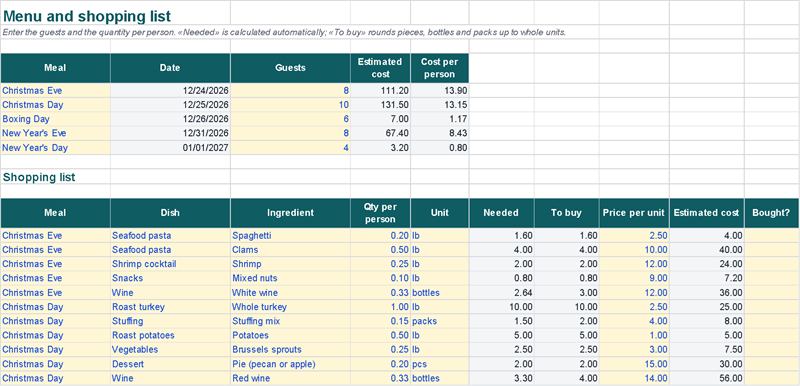Select the guests value 4 for New Year's Day
Image resolution: width=800 pixels, height=386 pixels.
[x=290, y=148]
